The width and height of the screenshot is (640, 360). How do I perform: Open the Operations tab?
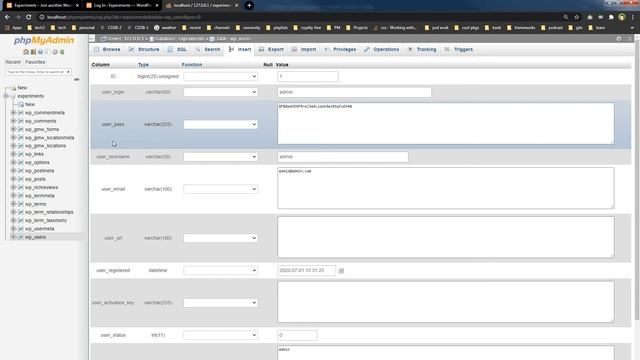[381, 49]
